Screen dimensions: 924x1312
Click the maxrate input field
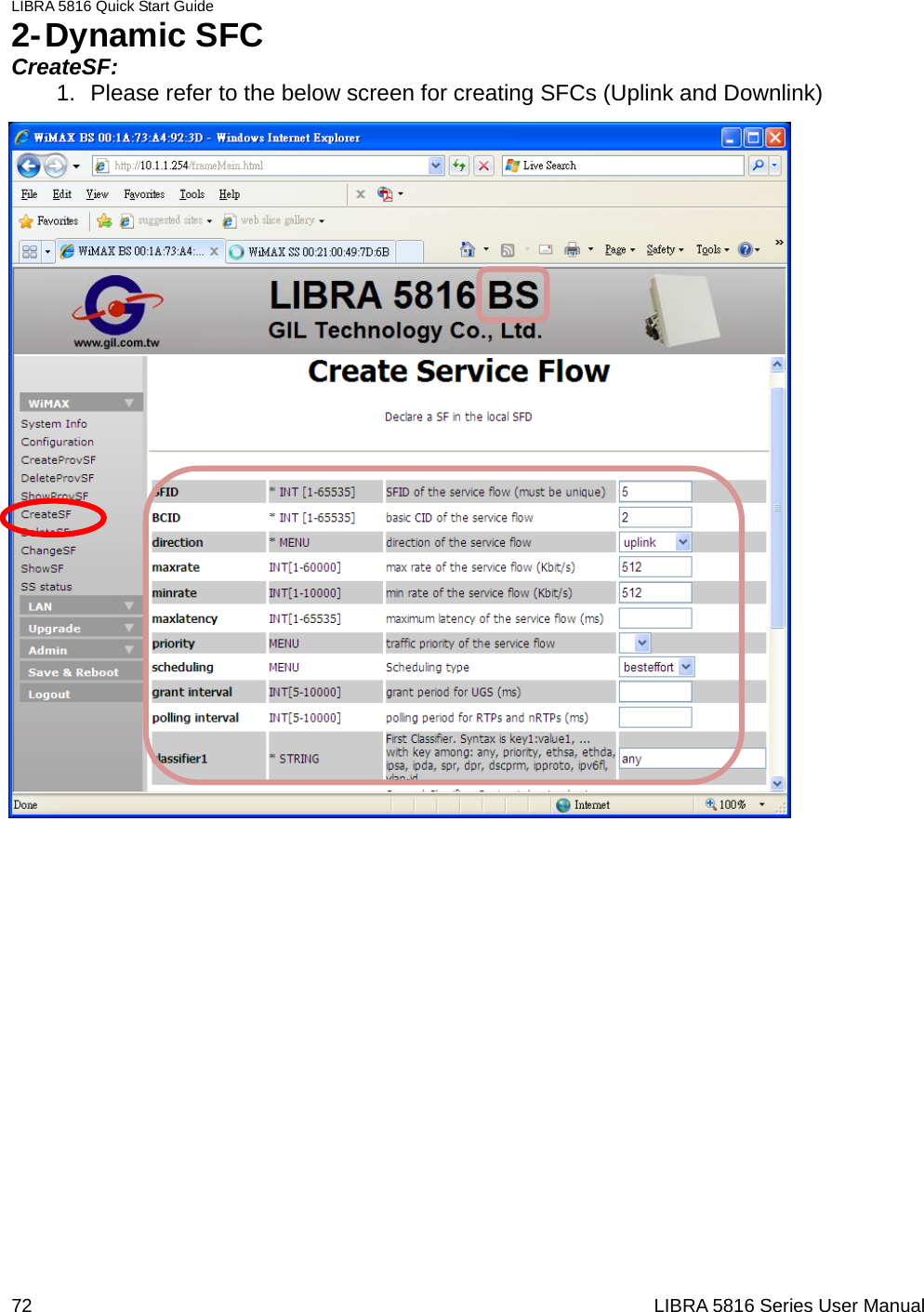655,567
